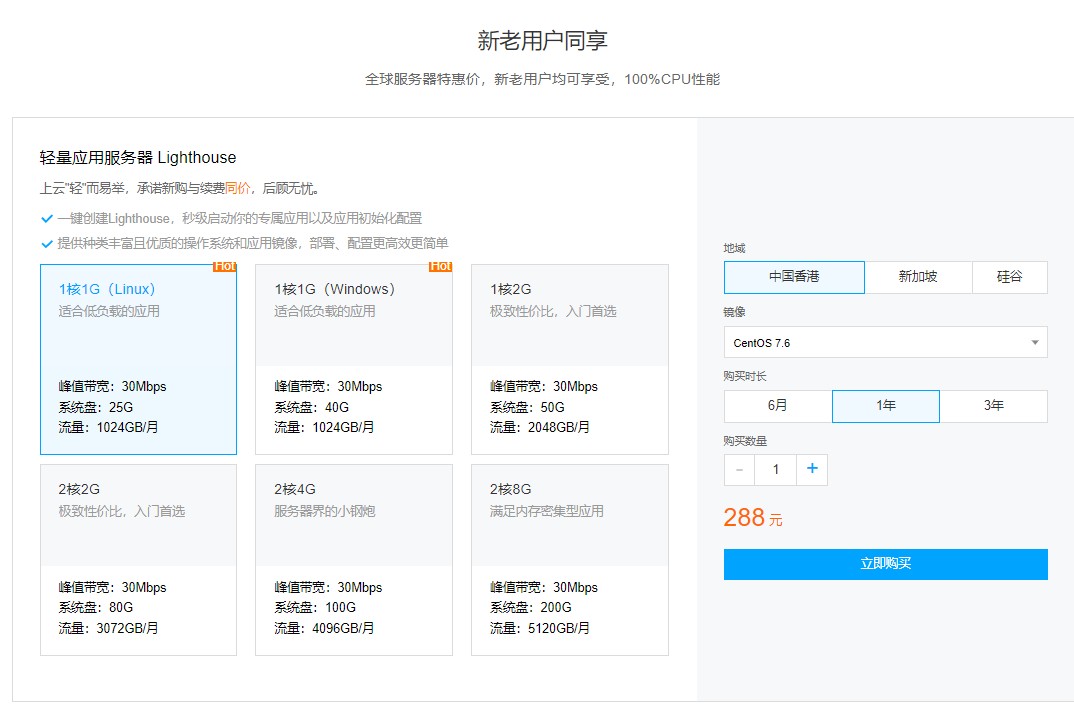1074x710 pixels.
Task: Click the 系统盘: 50G text
Action: click(x=527, y=407)
